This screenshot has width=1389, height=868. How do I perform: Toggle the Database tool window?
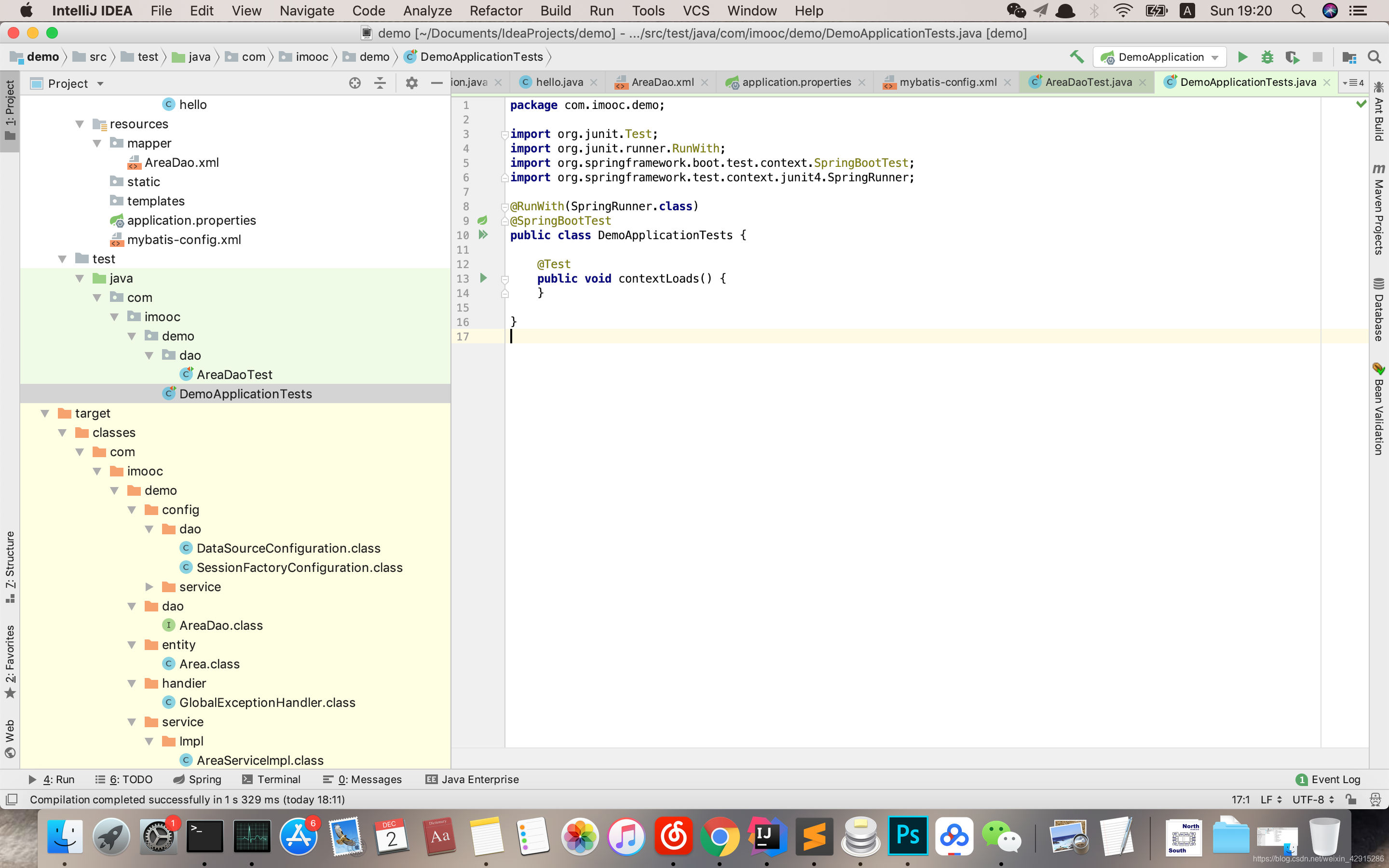click(x=1379, y=310)
